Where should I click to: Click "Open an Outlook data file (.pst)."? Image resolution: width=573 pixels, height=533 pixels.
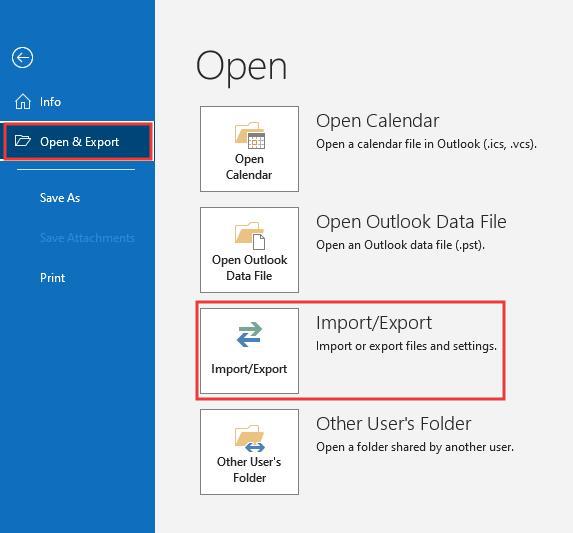point(401,245)
